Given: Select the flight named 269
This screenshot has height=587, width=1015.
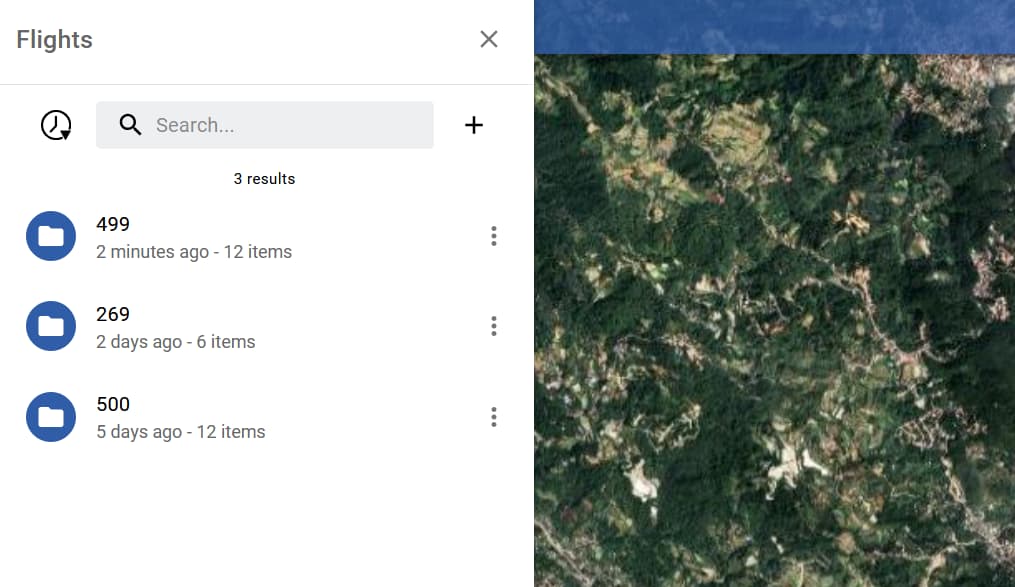Looking at the screenshot, I should point(113,314).
